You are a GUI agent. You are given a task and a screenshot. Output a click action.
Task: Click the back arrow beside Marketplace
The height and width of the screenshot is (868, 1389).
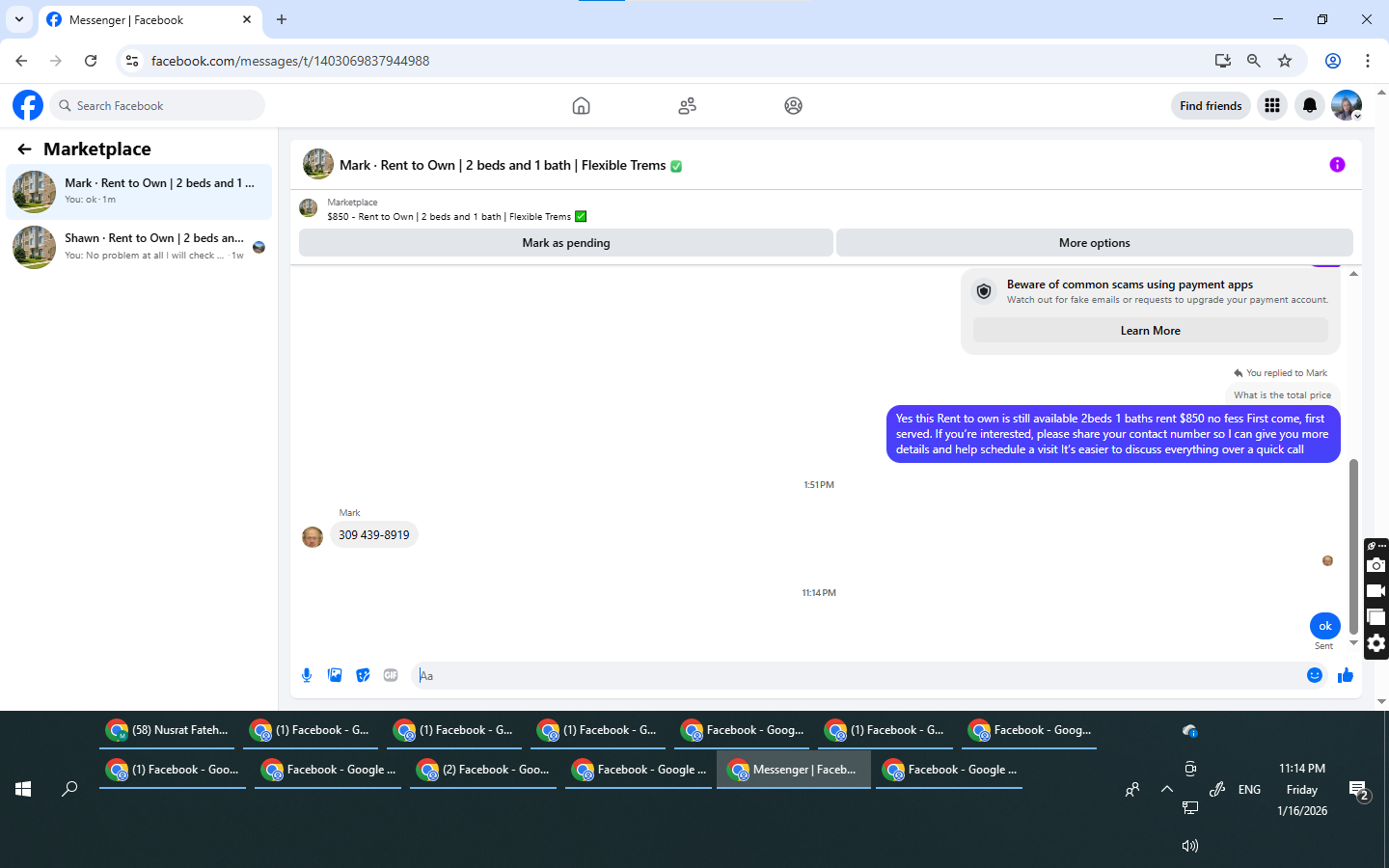coord(24,149)
